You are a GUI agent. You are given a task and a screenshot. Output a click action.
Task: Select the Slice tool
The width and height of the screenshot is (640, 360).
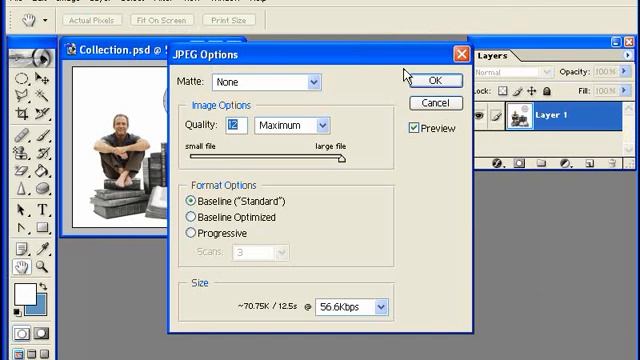tap(42, 113)
